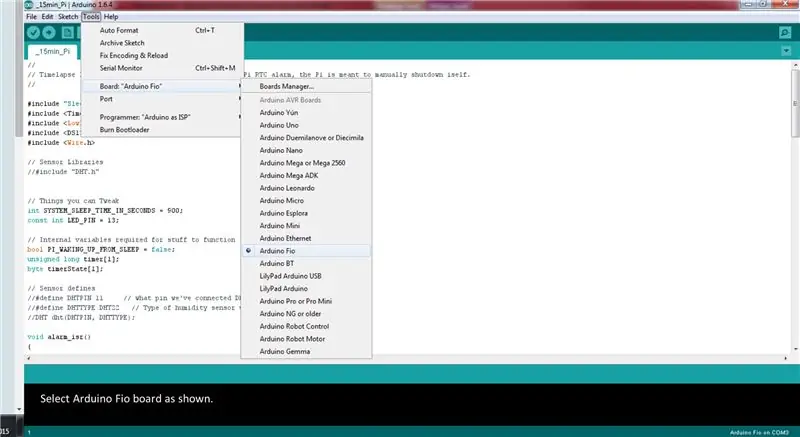Close the highlighted Tools menu
This screenshot has height=437, width=800.
91,16
